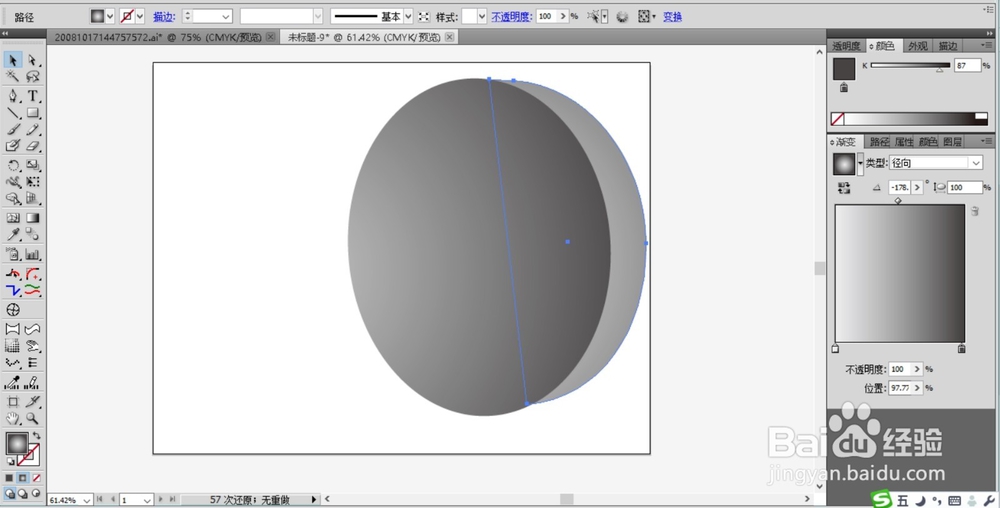This screenshot has width=1000, height=508.
Task: Delete gradient stop with trash icon
Action: 974,211
